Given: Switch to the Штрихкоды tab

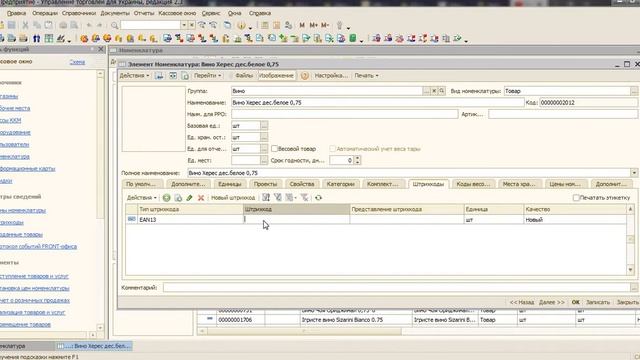Looking at the screenshot, I should tap(428, 184).
